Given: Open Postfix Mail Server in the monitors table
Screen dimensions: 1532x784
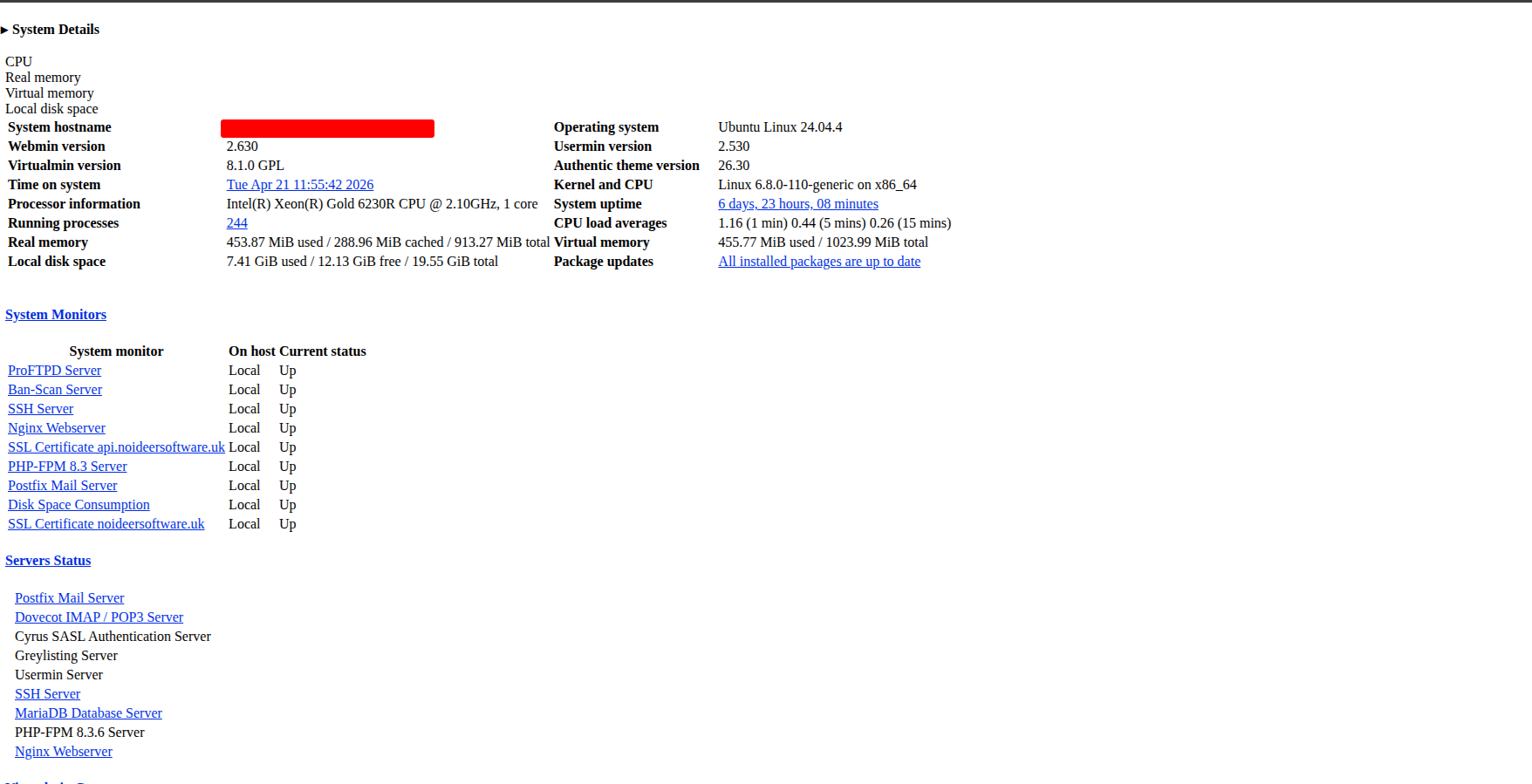Looking at the screenshot, I should 62,486.
